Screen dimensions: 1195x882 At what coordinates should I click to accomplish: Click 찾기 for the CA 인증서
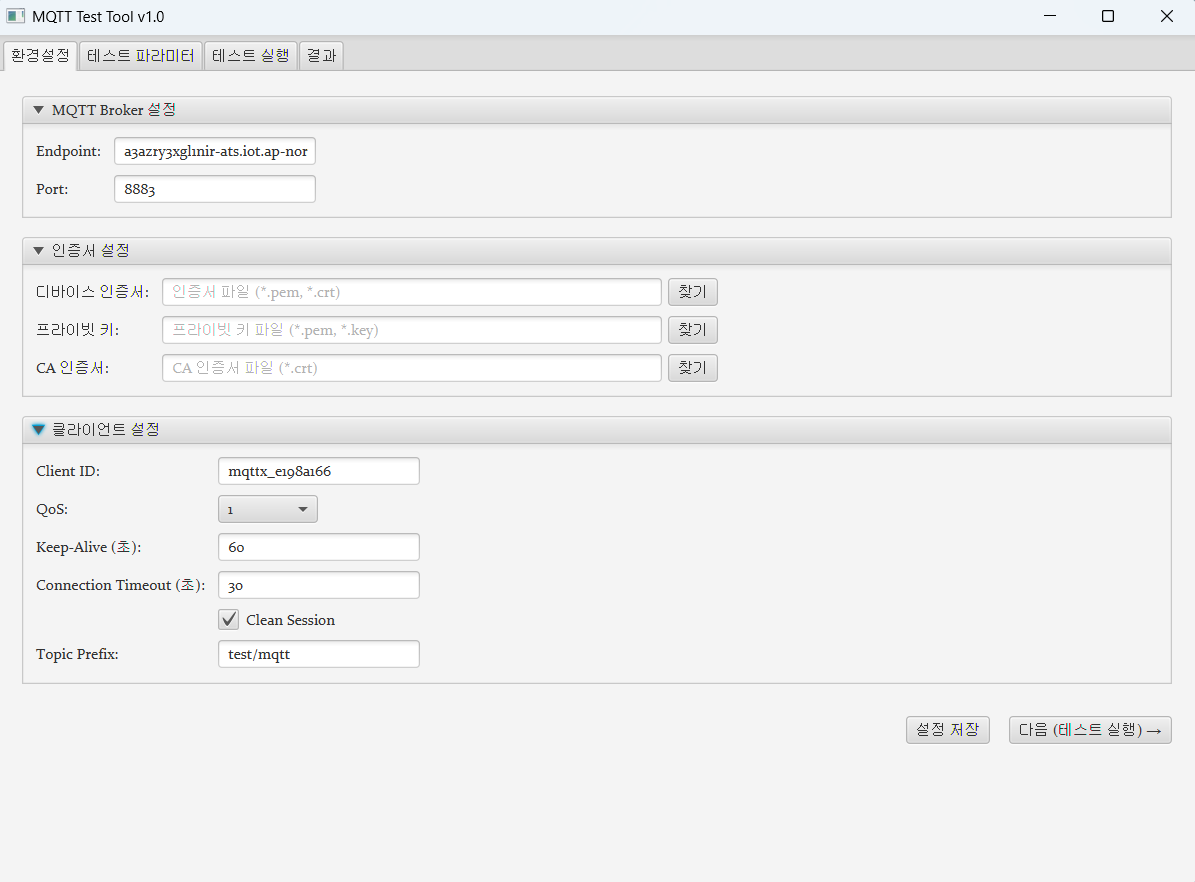[692, 368]
